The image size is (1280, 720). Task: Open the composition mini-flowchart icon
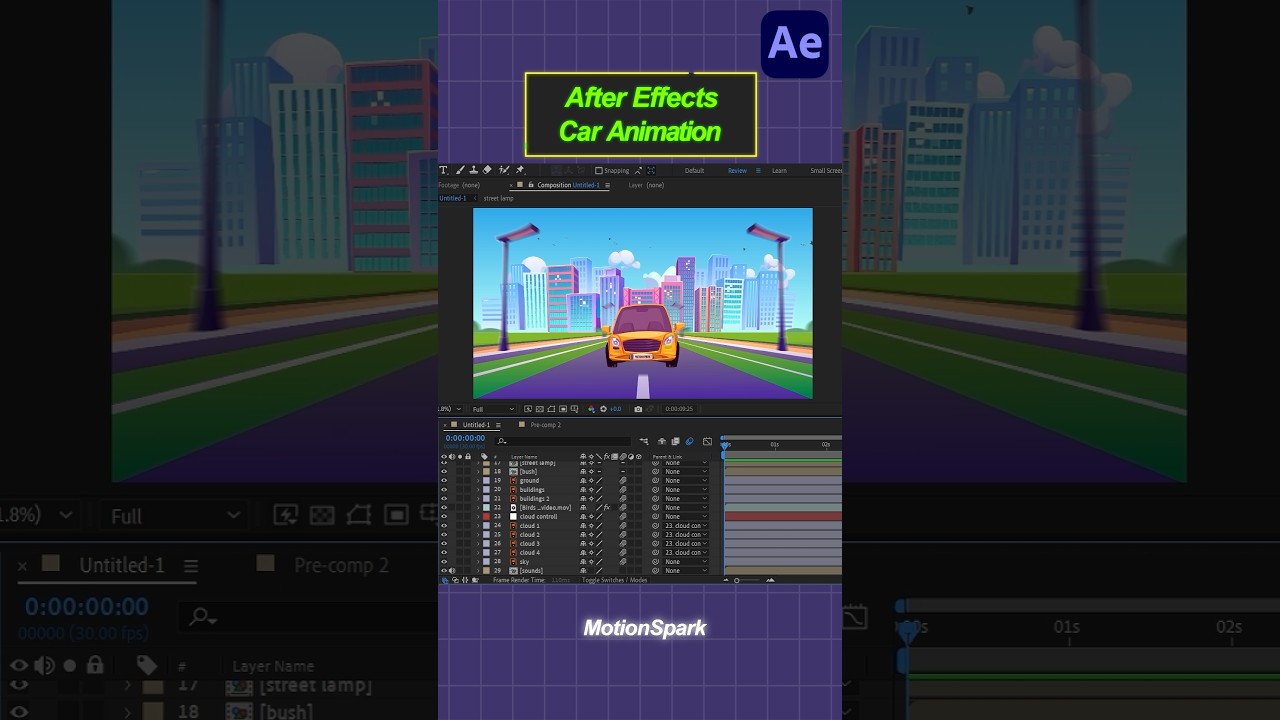coord(644,441)
